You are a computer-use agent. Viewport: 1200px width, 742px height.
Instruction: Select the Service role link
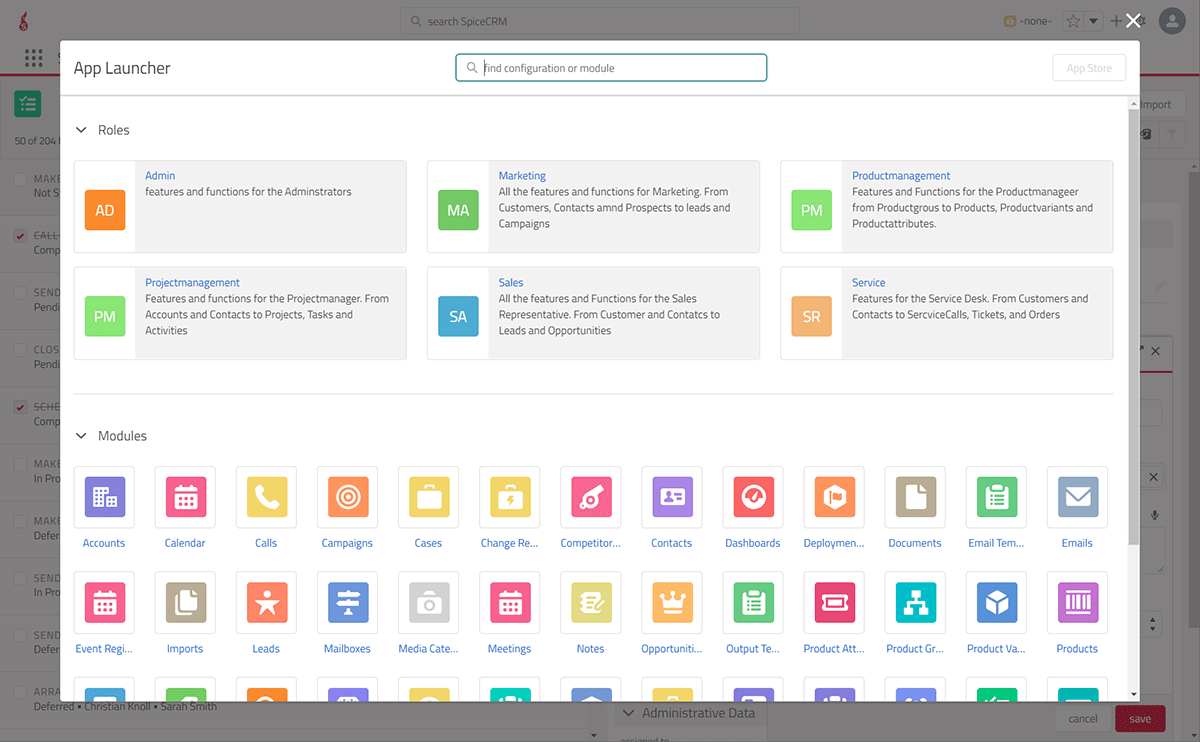click(869, 283)
